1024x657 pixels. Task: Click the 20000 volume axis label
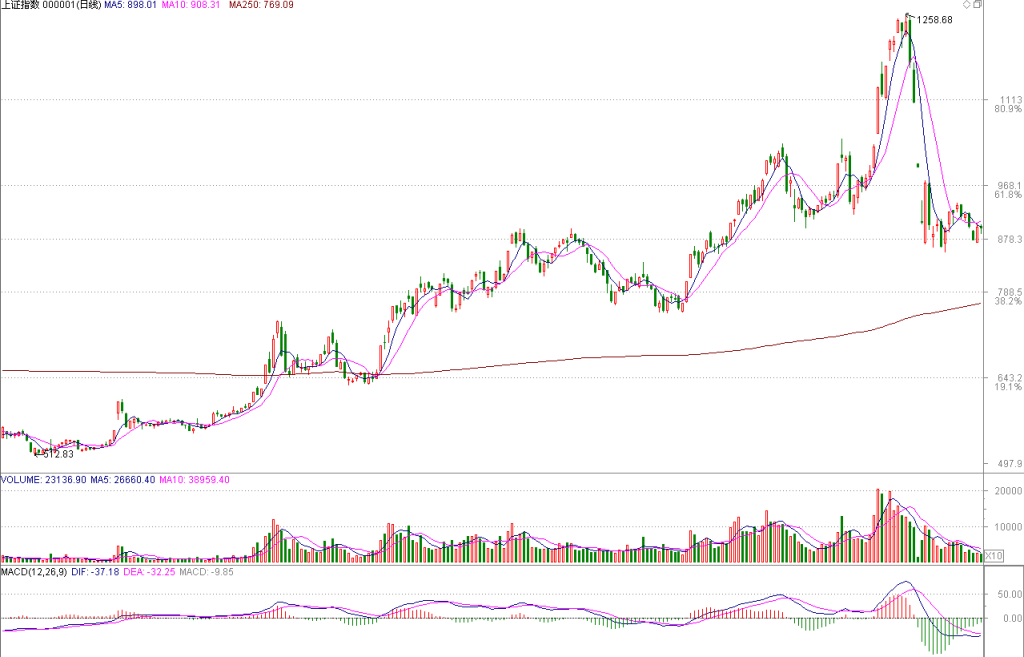click(1008, 490)
